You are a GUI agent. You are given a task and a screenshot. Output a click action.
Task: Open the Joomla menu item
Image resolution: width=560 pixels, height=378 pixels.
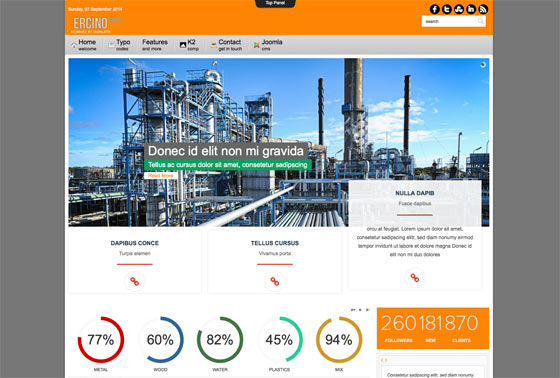pyautogui.click(x=268, y=45)
